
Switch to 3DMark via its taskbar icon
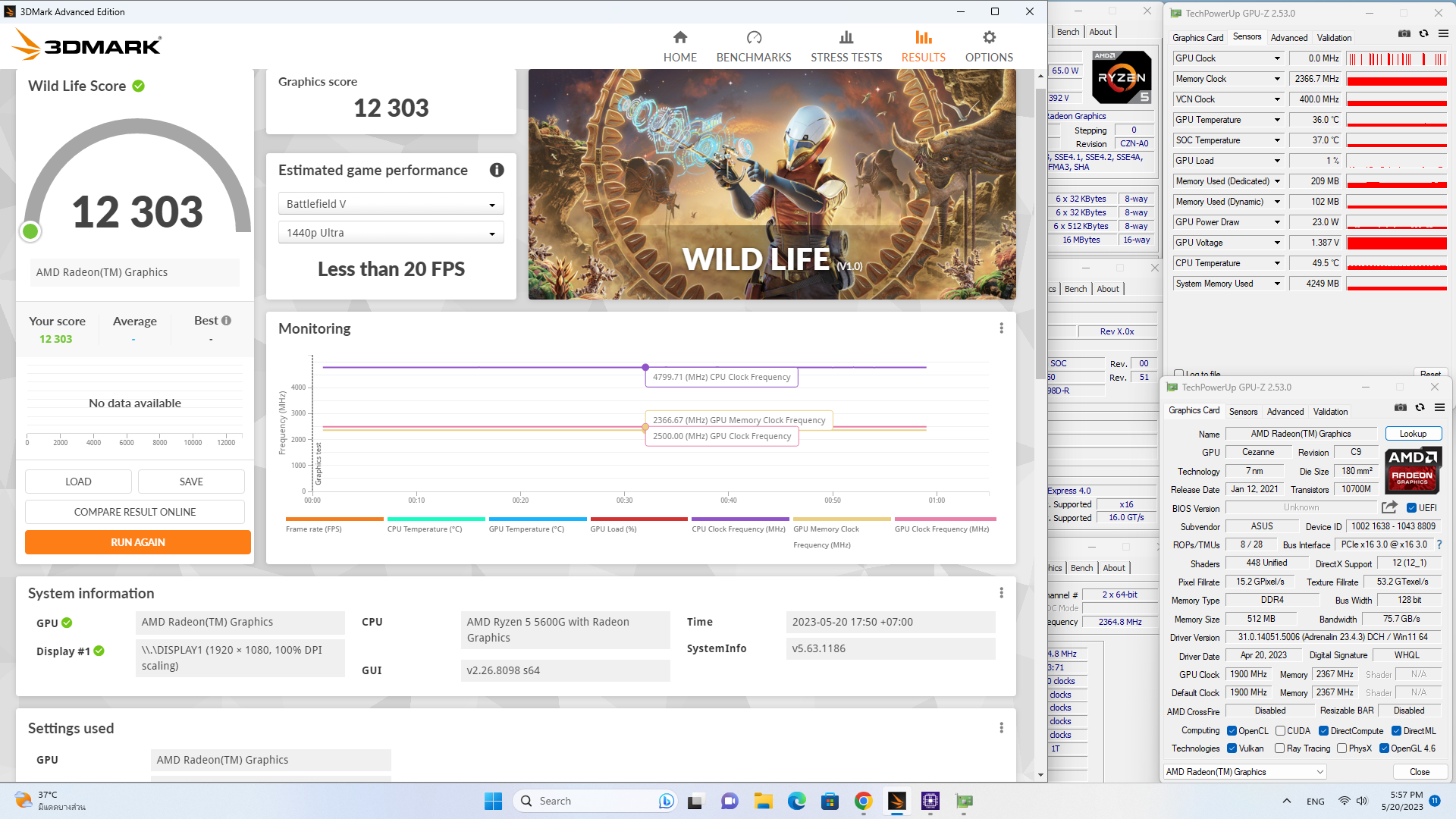tap(896, 801)
